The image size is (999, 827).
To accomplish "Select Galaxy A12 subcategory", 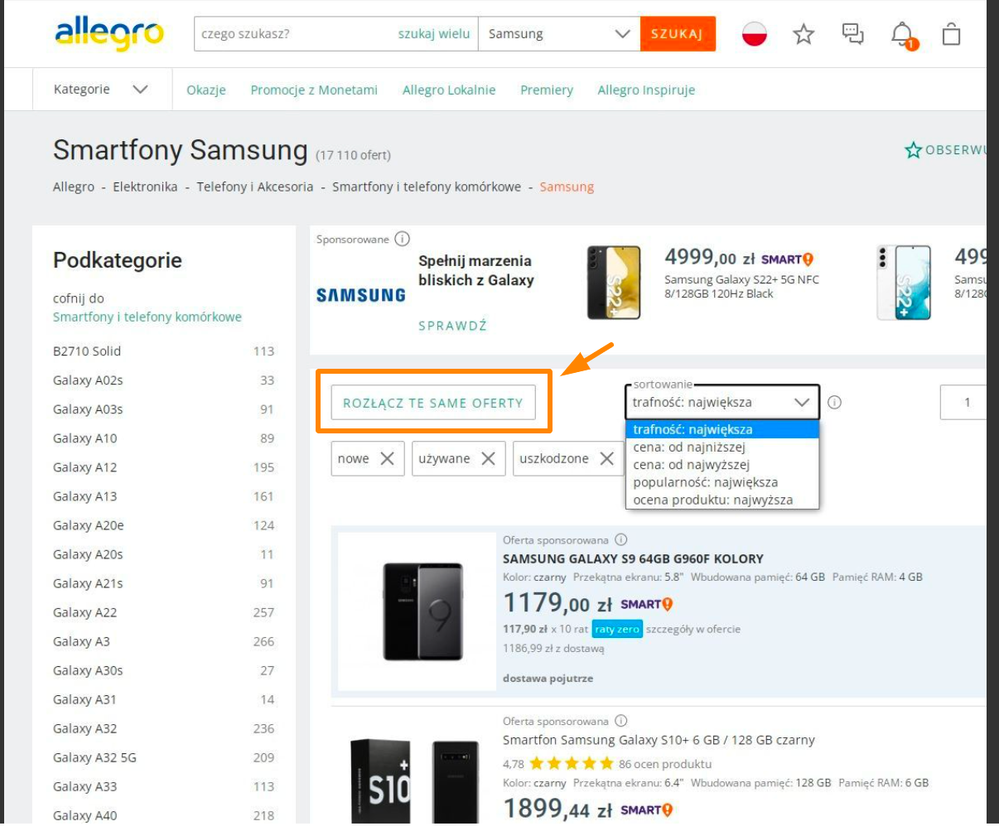I will click(85, 467).
